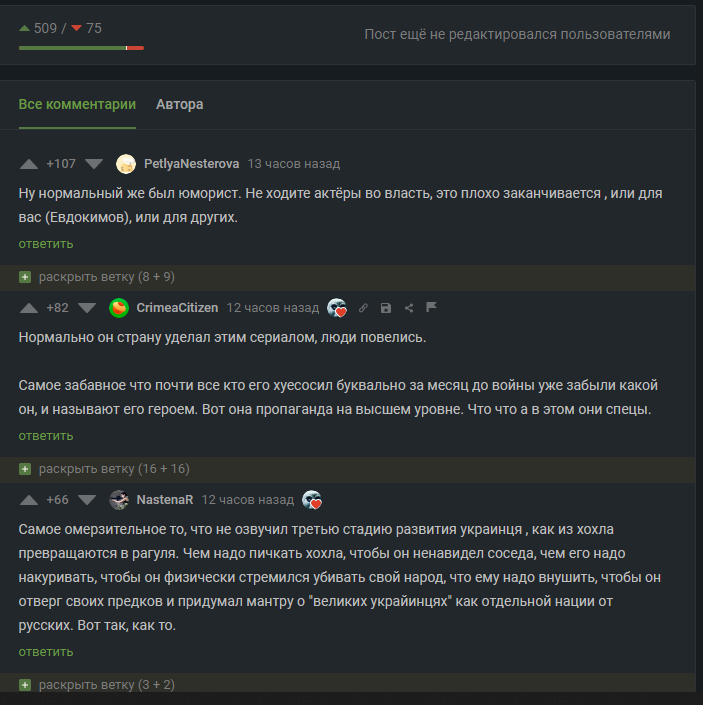The width and height of the screenshot is (703, 705).
Task: Switch to the "Все комментарии" tab
Action: pyautogui.click(x=77, y=104)
